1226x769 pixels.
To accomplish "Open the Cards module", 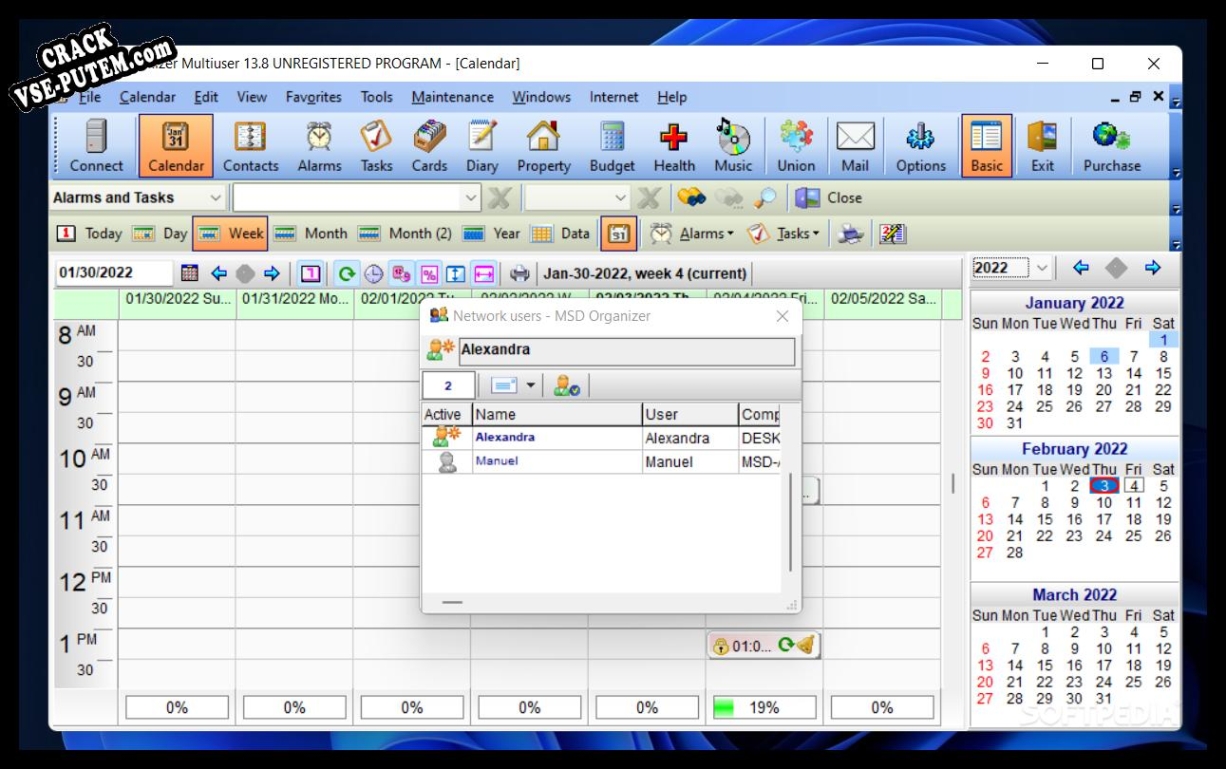I will pyautogui.click(x=430, y=146).
